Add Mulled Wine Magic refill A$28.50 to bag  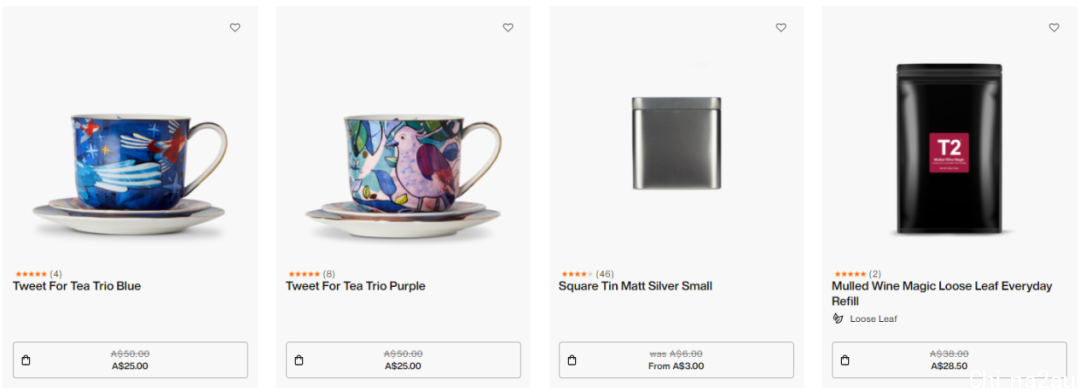(949, 360)
